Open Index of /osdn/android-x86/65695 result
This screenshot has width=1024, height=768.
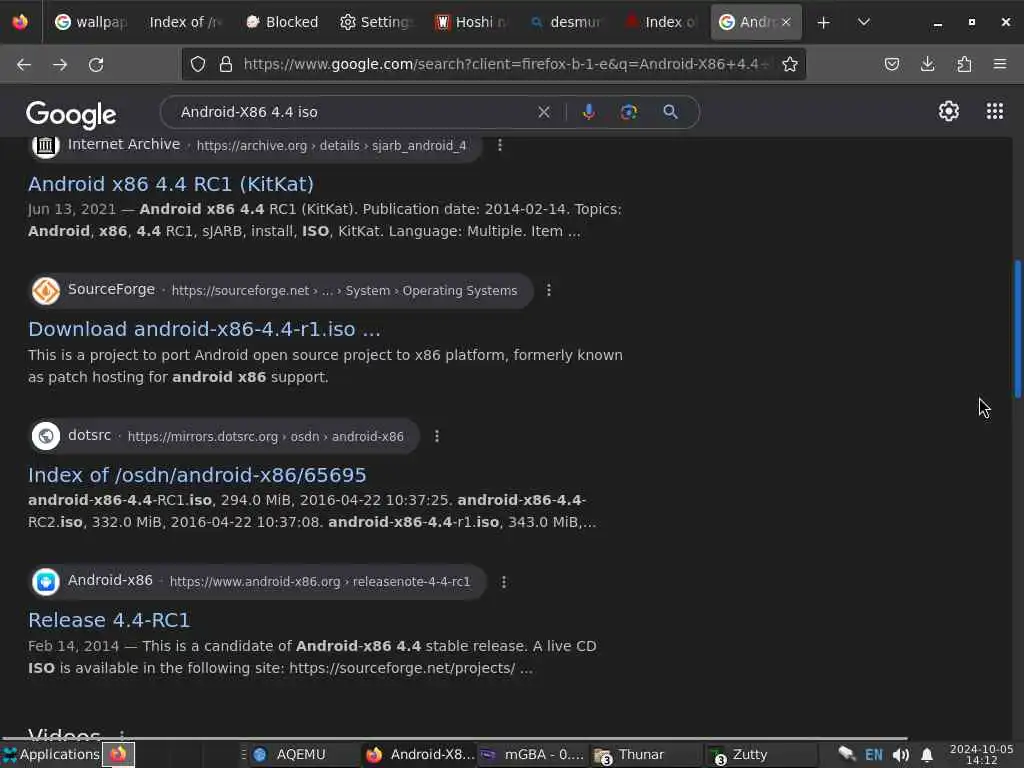coord(197,475)
